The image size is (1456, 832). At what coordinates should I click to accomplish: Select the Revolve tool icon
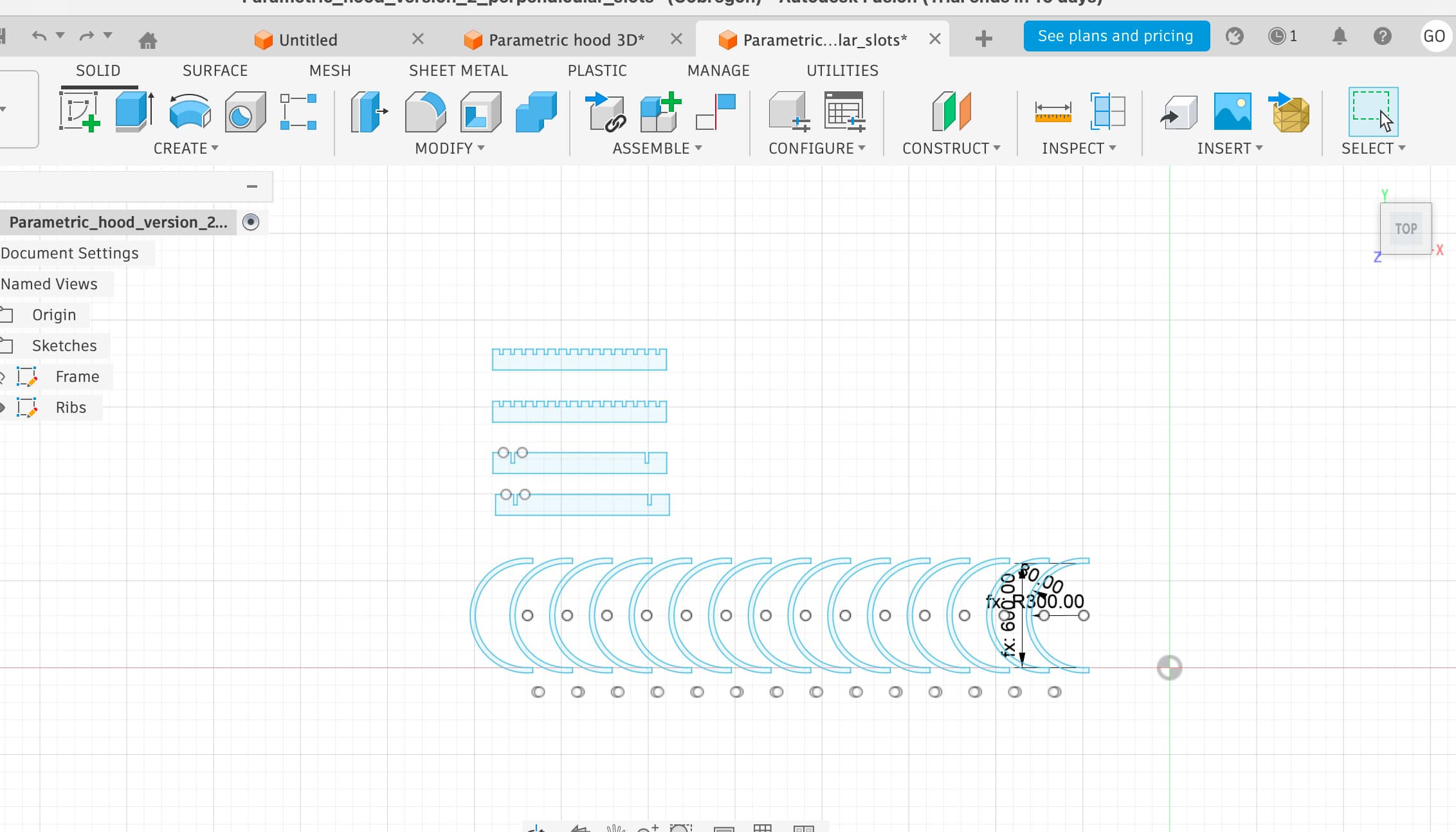[x=190, y=111]
